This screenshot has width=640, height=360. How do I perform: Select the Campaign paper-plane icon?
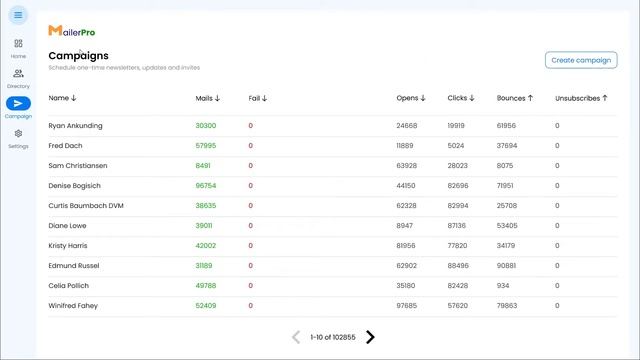coord(18,104)
